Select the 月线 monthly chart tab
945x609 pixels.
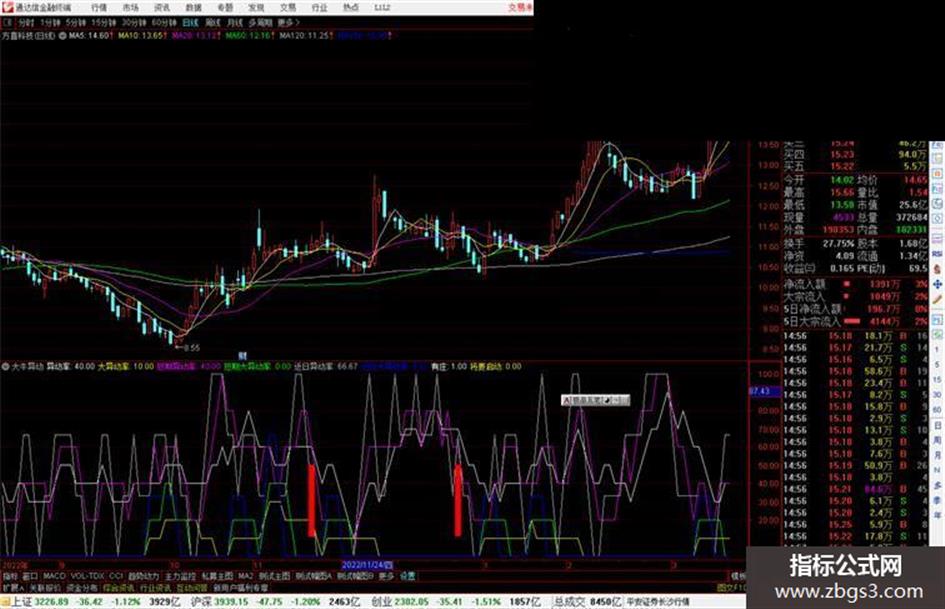(234, 22)
